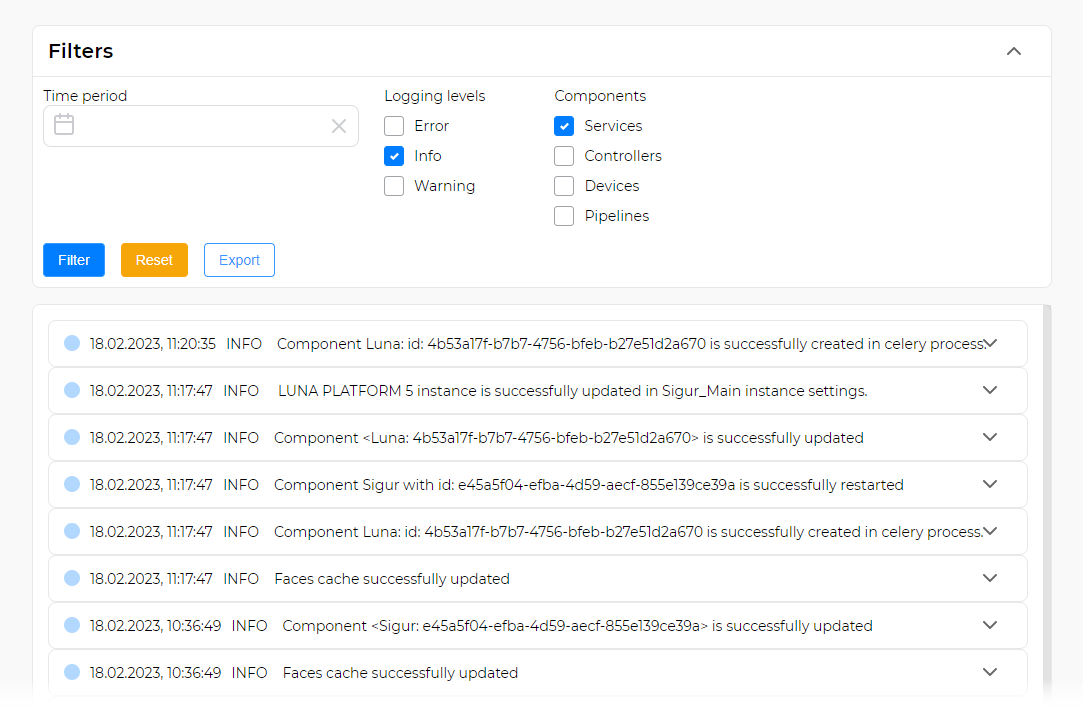Open the date picker calendar icon

coord(64,125)
